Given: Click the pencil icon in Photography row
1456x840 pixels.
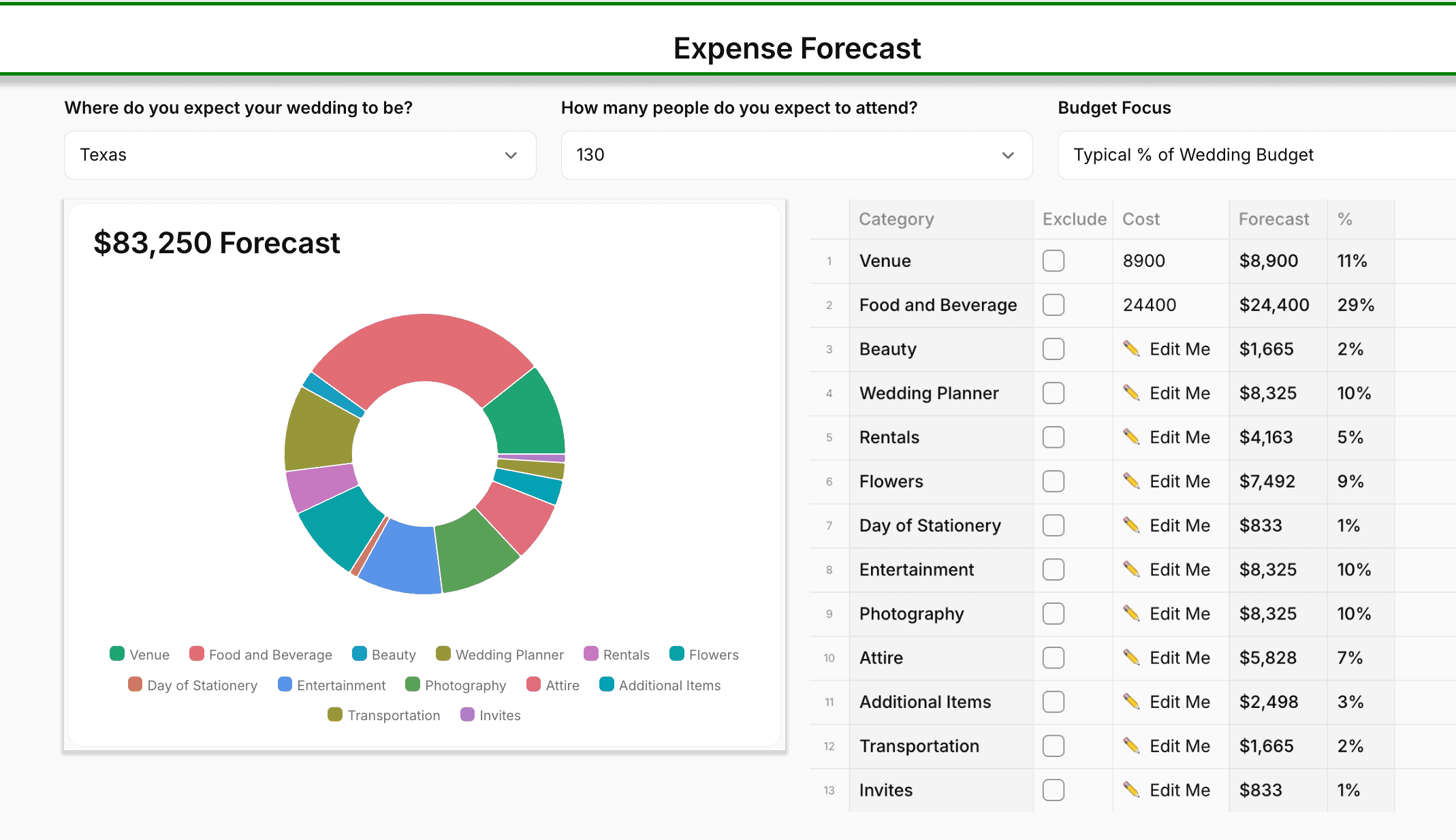Looking at the screenshot, I should tap(1131, 614).
